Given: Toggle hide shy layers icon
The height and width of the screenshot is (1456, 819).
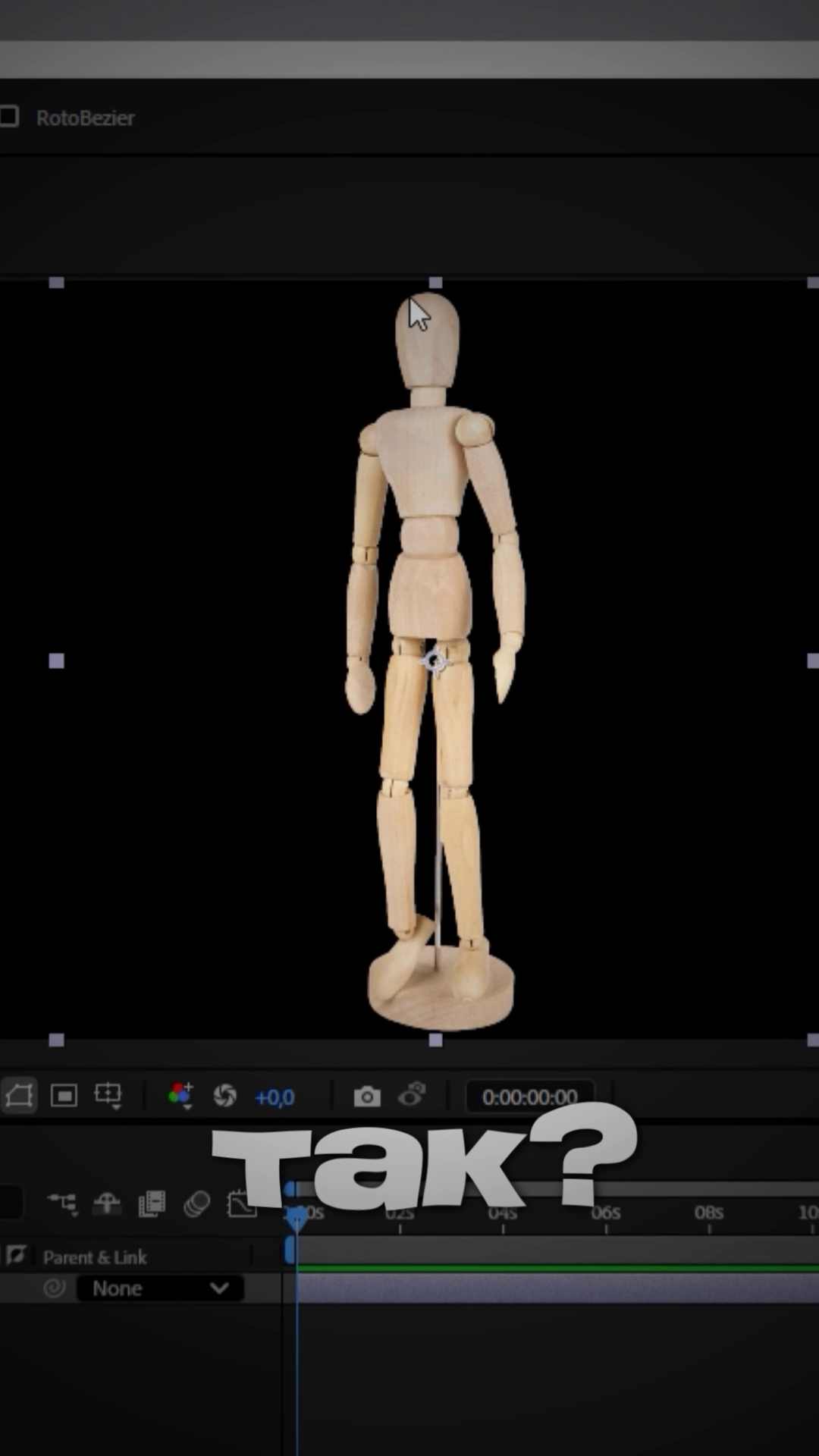Looking at the screenshot, I should click(x=107, y=1203).
